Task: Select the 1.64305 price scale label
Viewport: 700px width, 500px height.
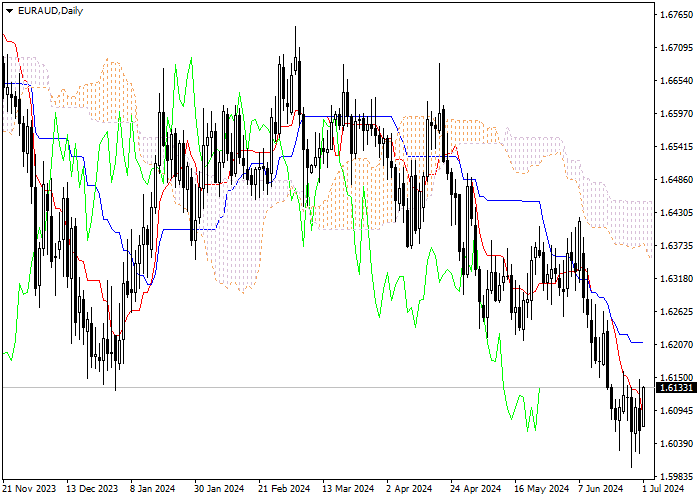Action: tap(676, 212)
